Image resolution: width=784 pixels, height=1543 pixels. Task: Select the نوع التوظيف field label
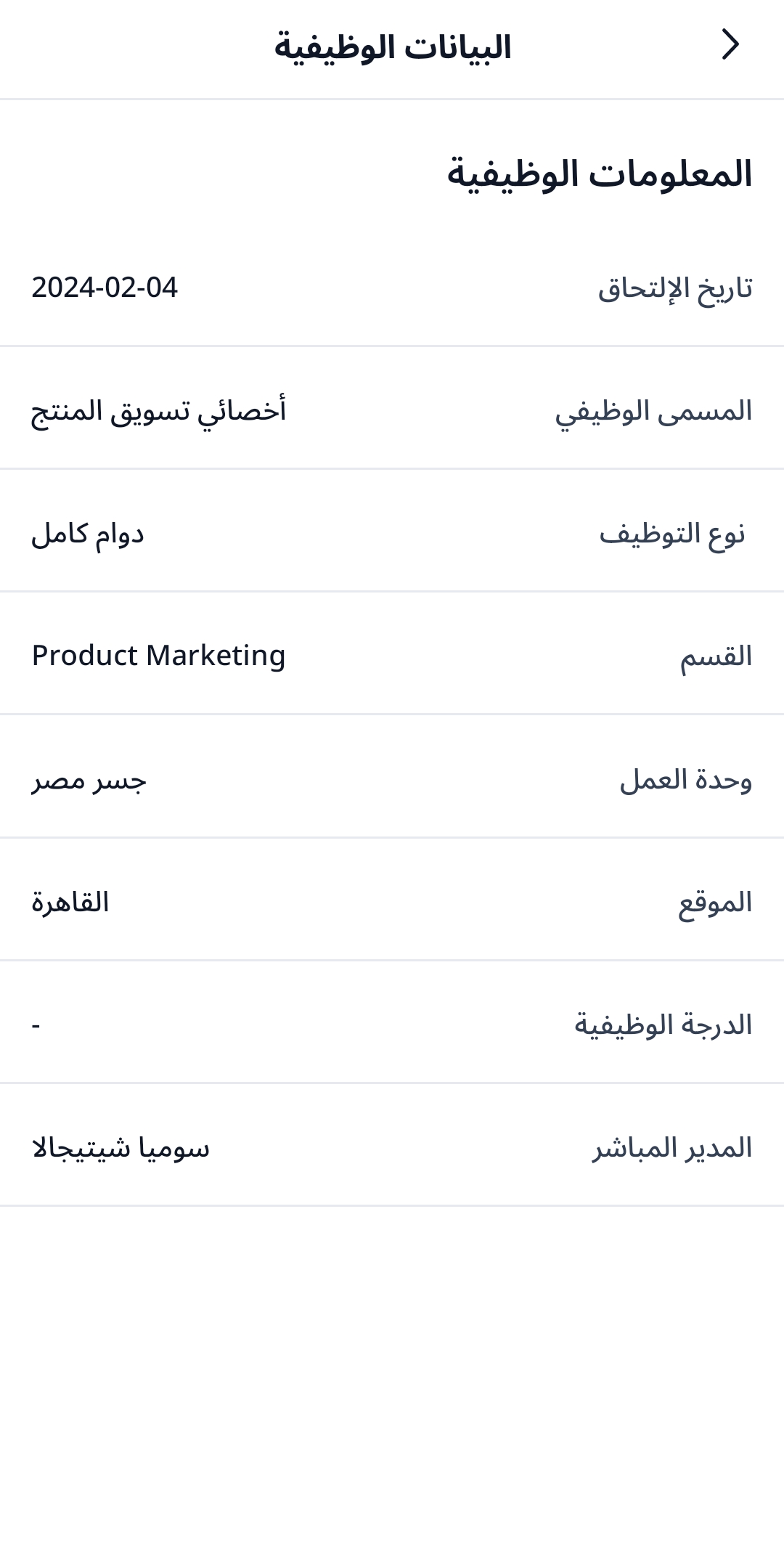pos(672,534)
